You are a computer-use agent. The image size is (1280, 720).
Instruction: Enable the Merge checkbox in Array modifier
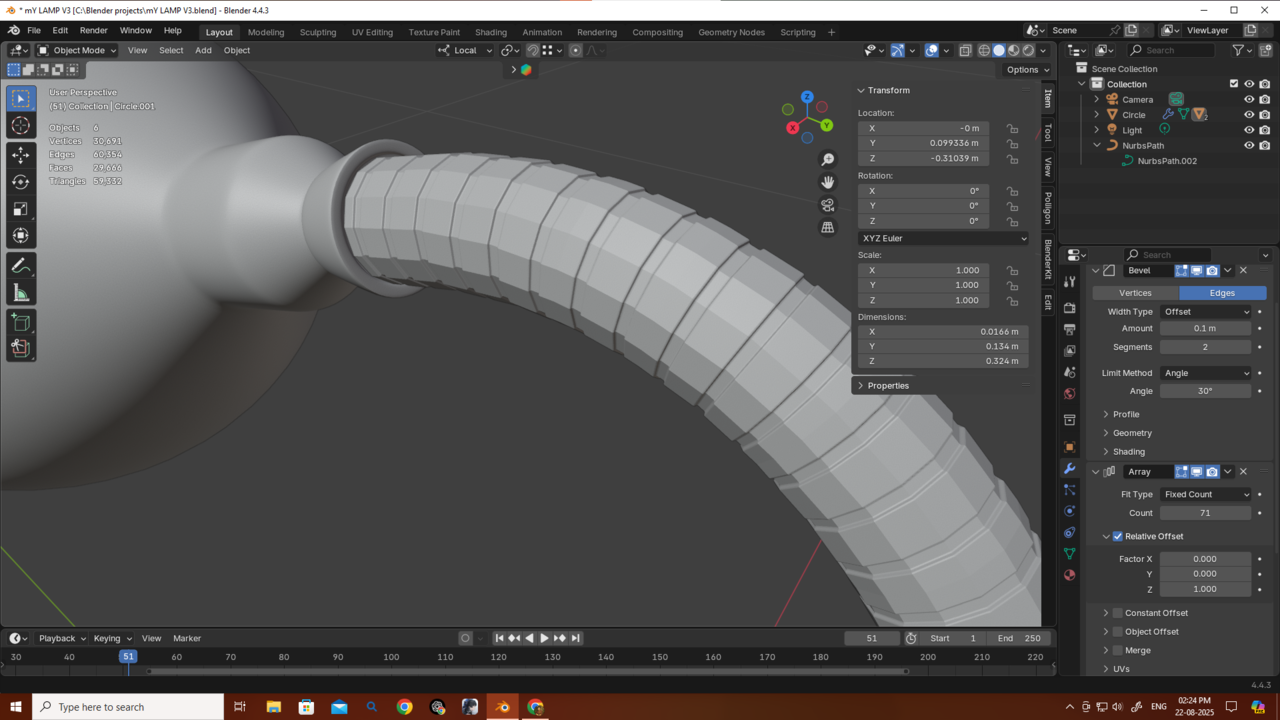1118,651
